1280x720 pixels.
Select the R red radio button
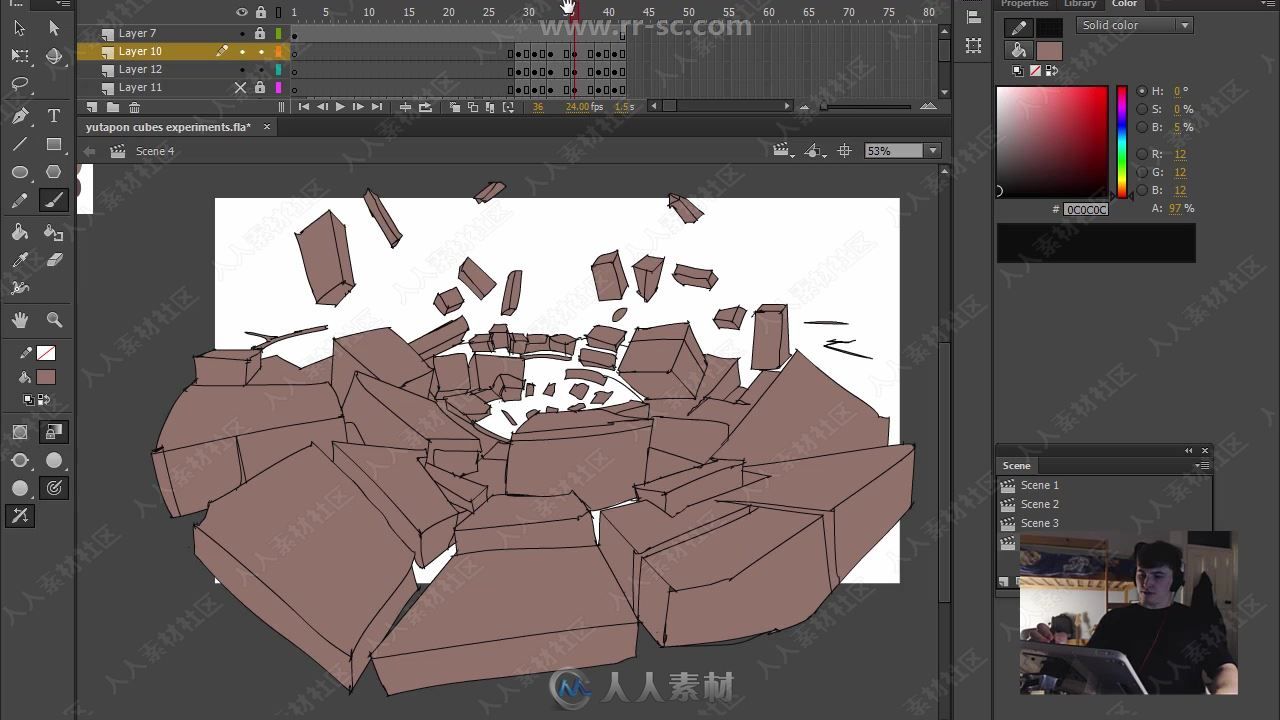coord(1142,154)
